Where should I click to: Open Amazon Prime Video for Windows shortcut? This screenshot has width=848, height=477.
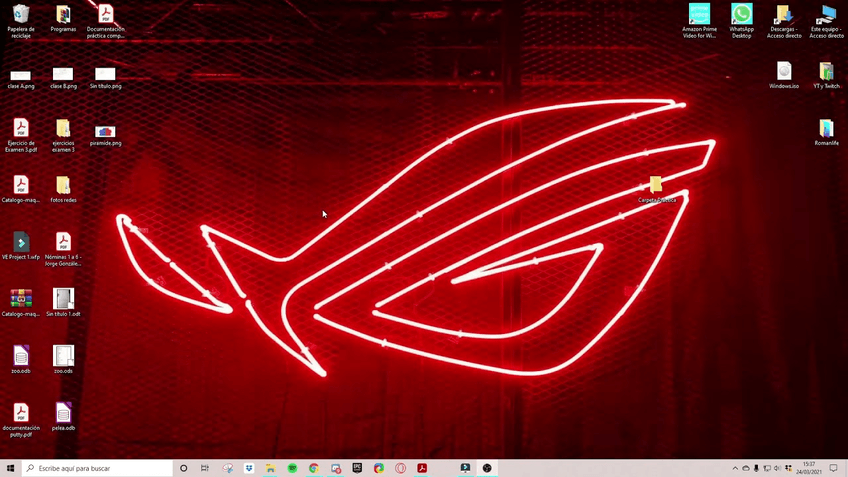tap(699, 21)
